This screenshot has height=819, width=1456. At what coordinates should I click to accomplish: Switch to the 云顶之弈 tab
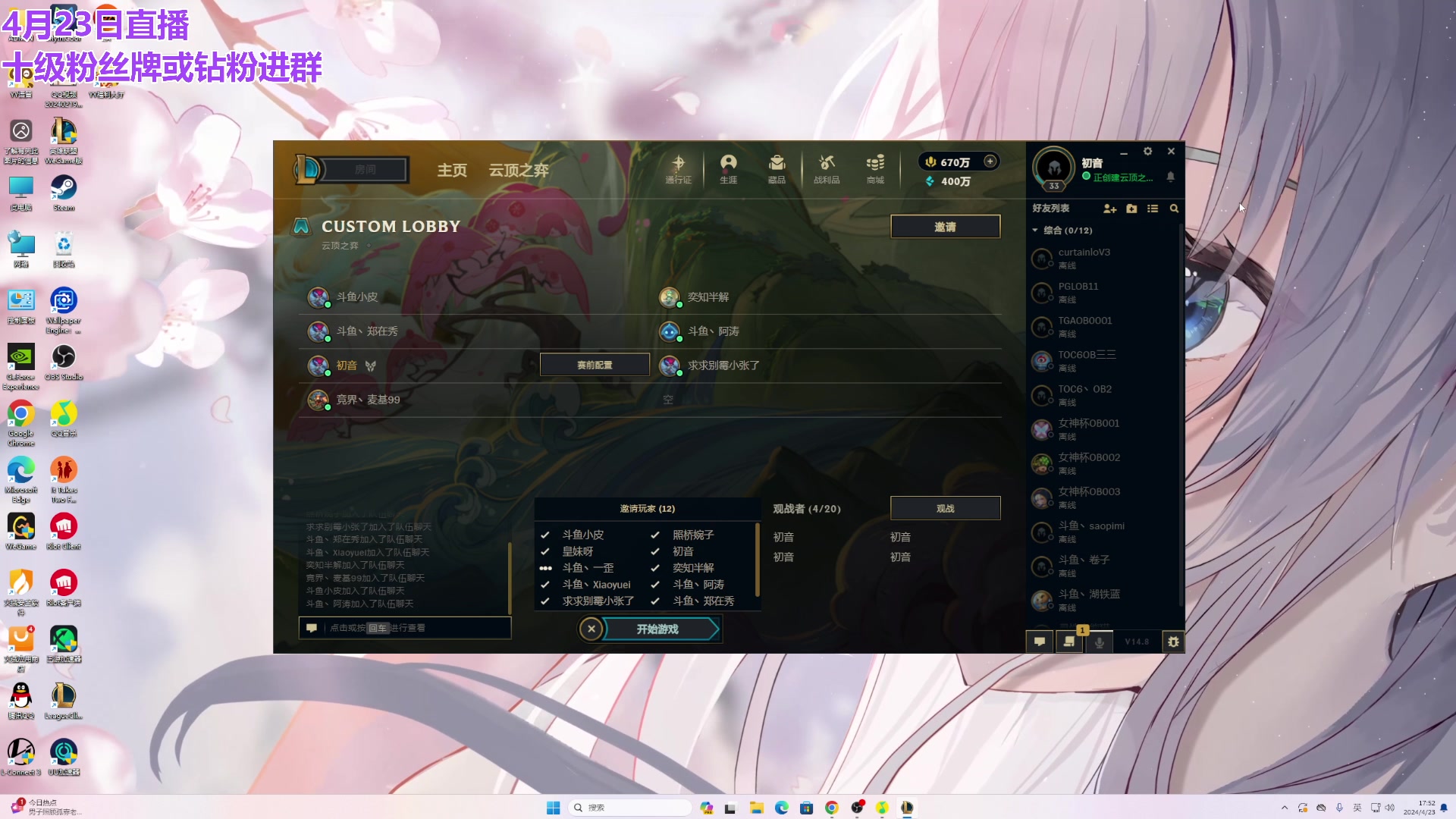(x=518, y=171)
